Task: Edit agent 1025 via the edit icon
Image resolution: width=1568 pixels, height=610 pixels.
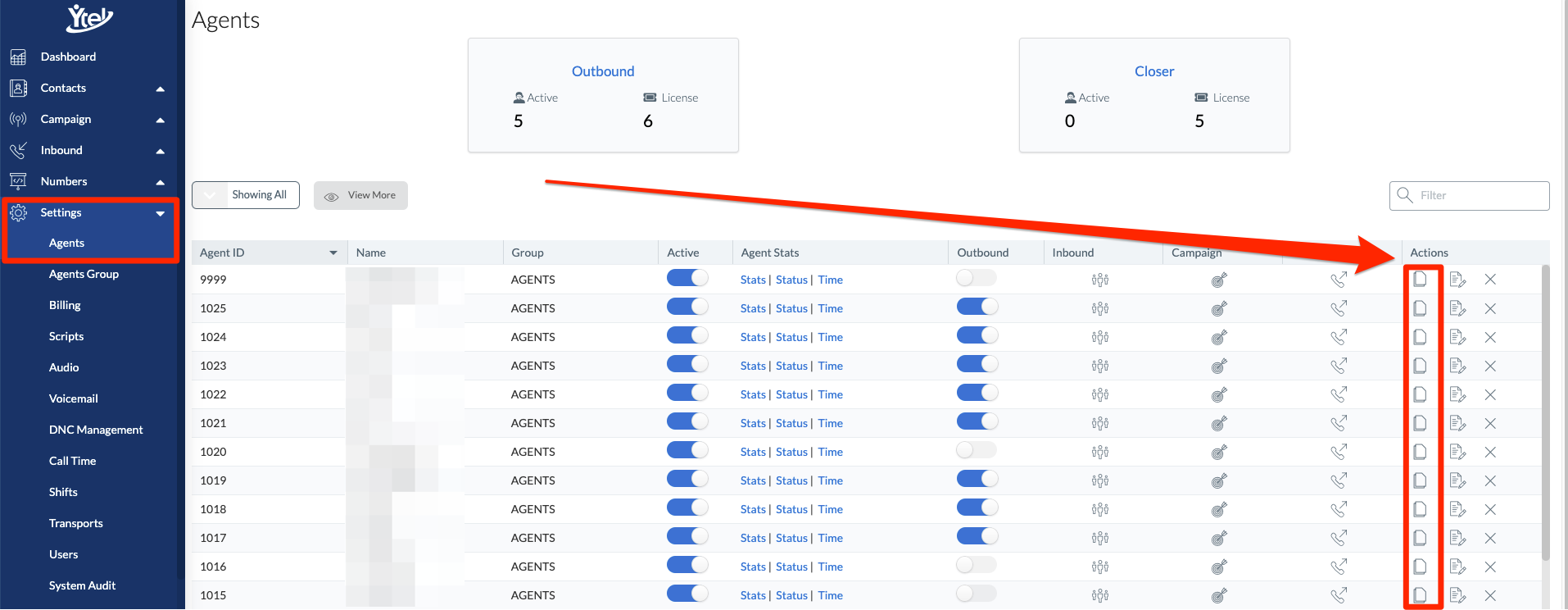Action: (1457, 308)
